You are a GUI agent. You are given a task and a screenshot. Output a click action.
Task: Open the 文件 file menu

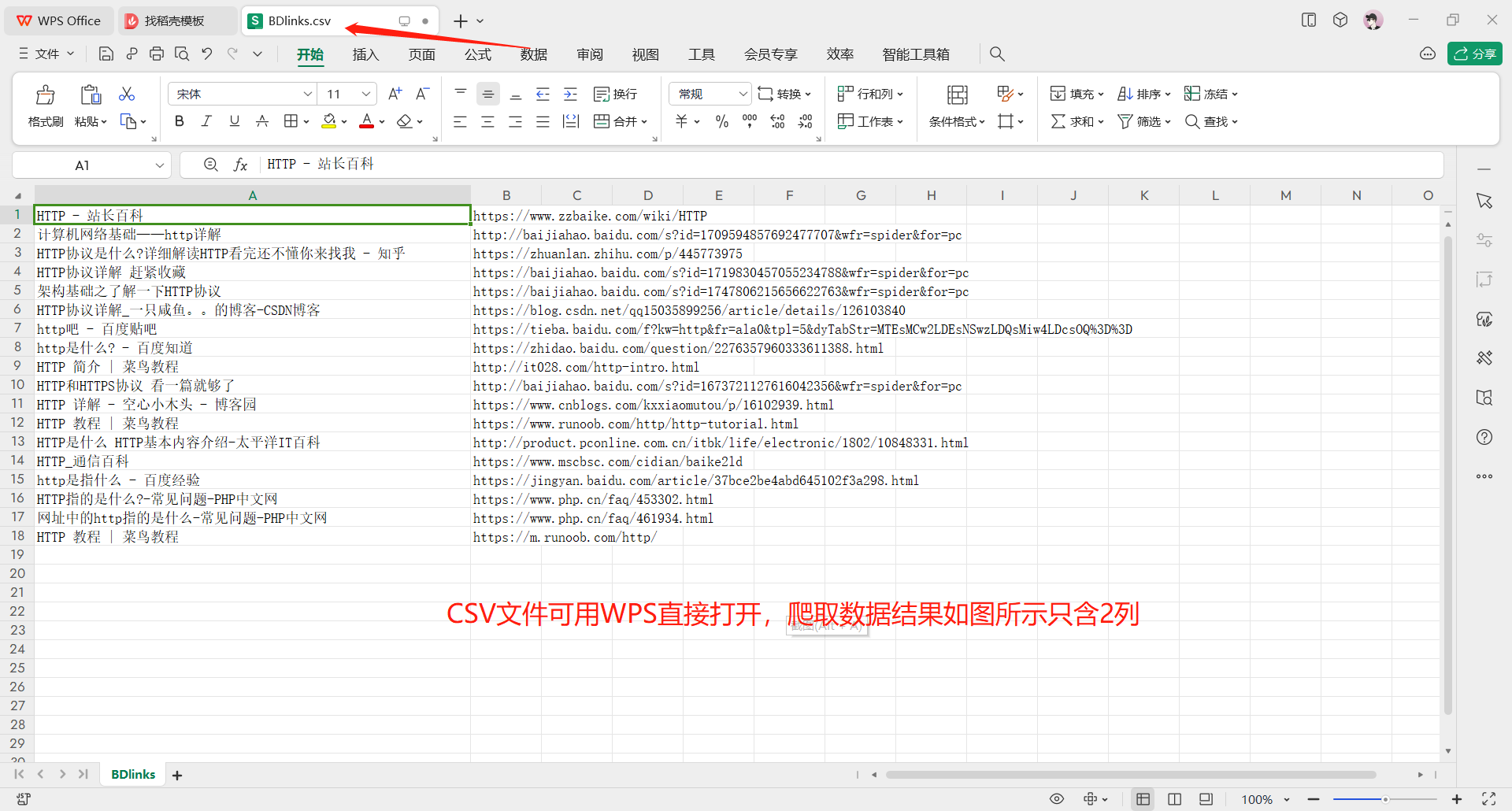click(x=46, y=54)
